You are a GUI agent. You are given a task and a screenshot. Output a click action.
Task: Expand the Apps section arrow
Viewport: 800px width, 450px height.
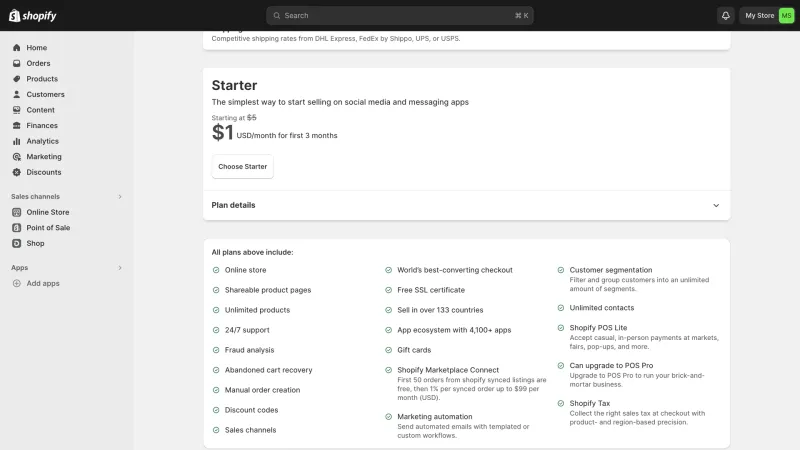120,267
